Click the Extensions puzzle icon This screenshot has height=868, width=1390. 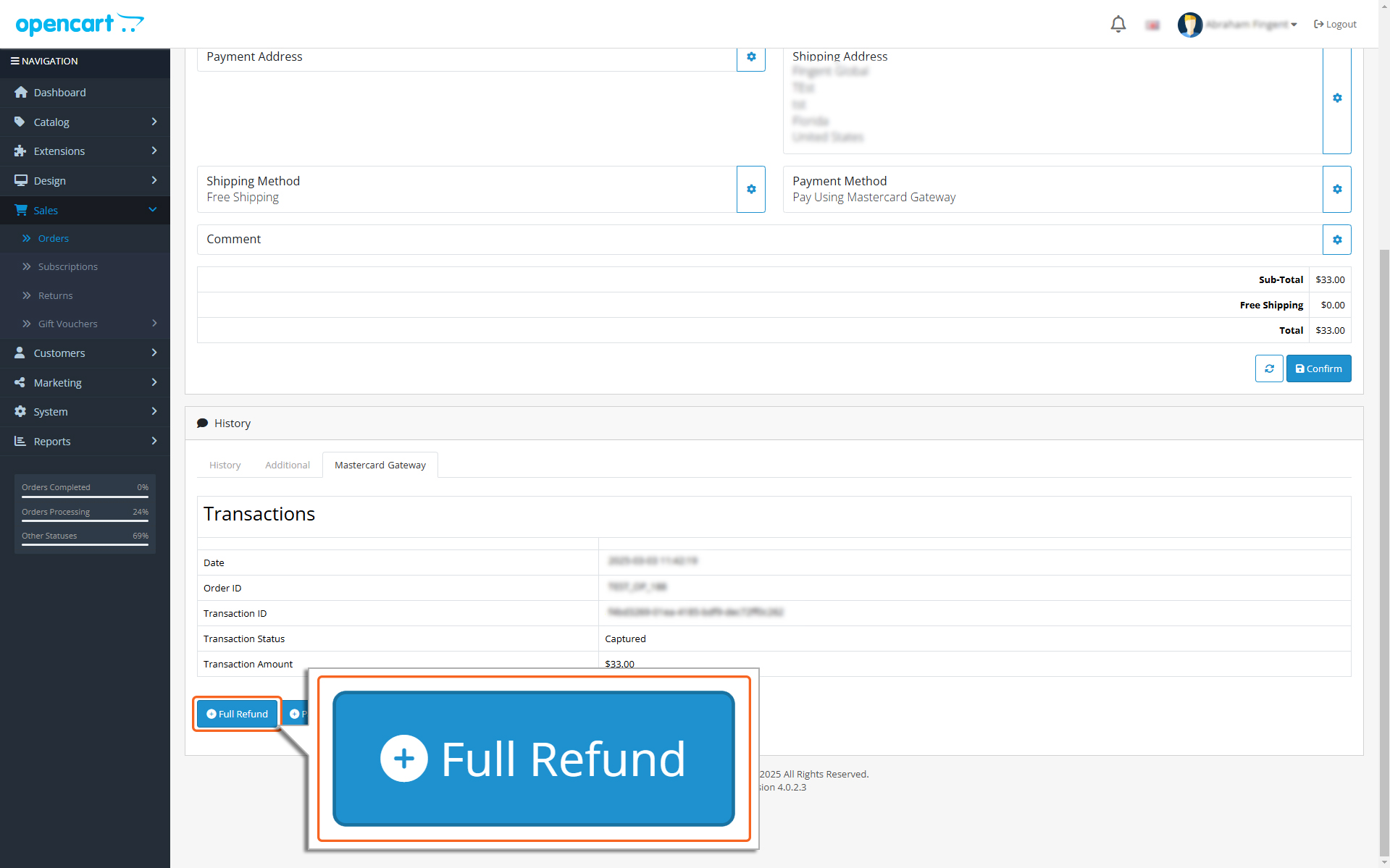tap(20, 151)
